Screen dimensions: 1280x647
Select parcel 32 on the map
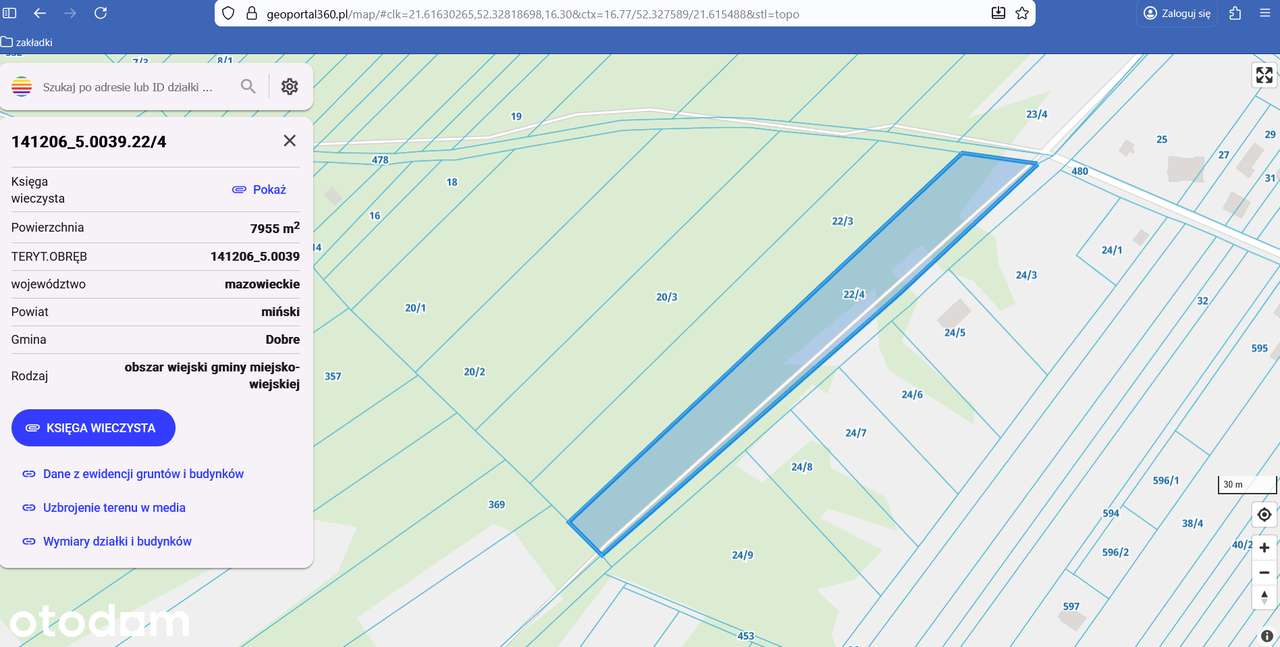click(x=1203, y=301)
